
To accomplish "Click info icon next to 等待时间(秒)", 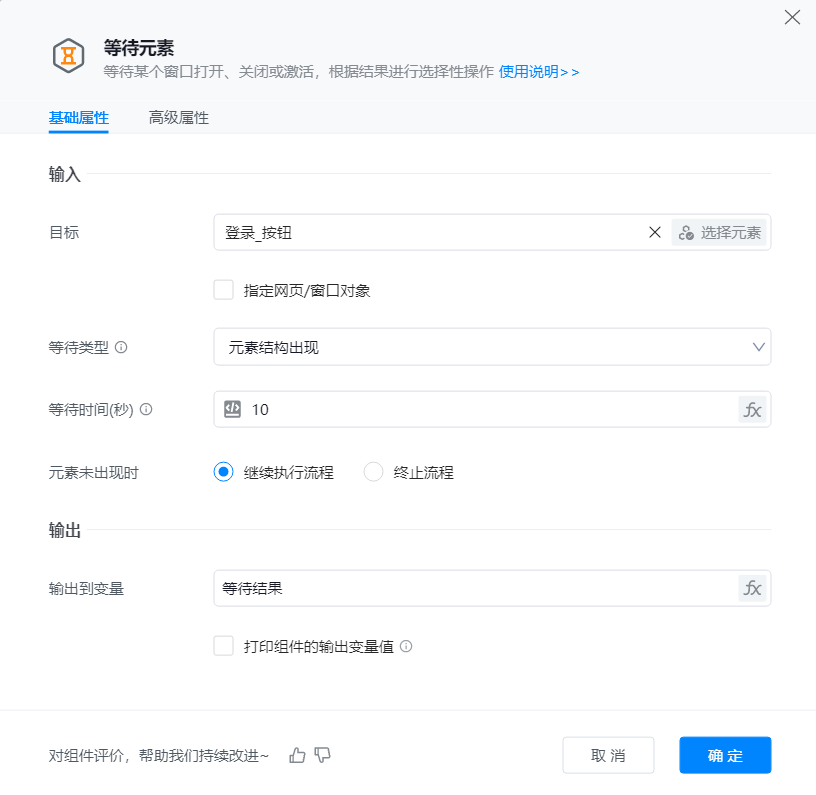I will (146, 409).
